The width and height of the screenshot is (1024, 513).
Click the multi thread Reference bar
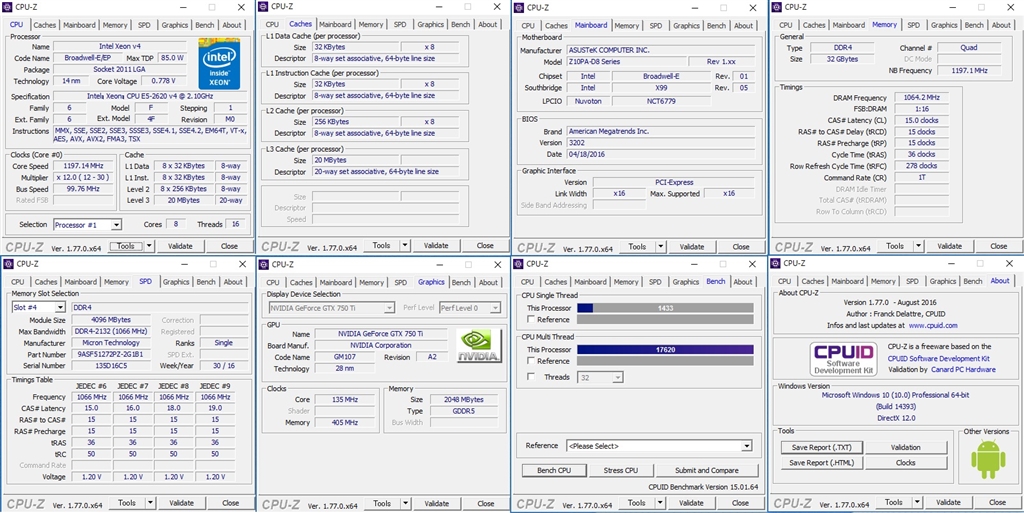665,361
